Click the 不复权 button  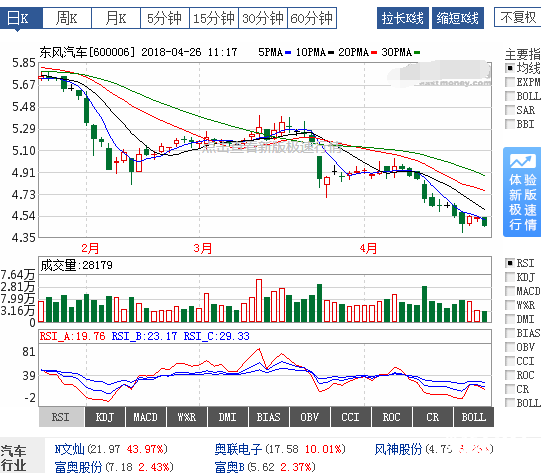coord(518,17)
